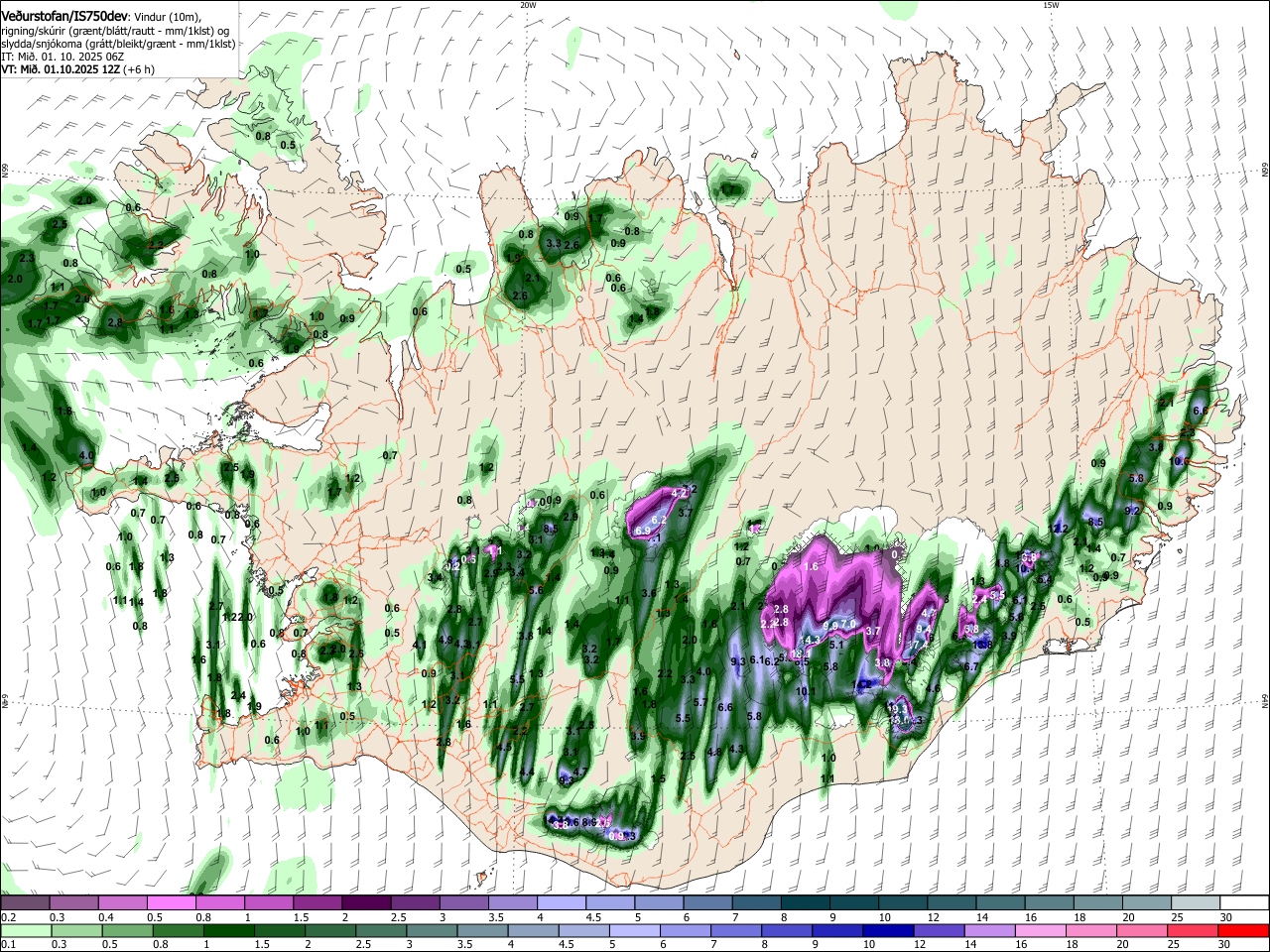Pick the light green rain swatch above 0.3
Image resolution: width=1270 pixels, height=952 pixels.
click(x=76, y=930)
